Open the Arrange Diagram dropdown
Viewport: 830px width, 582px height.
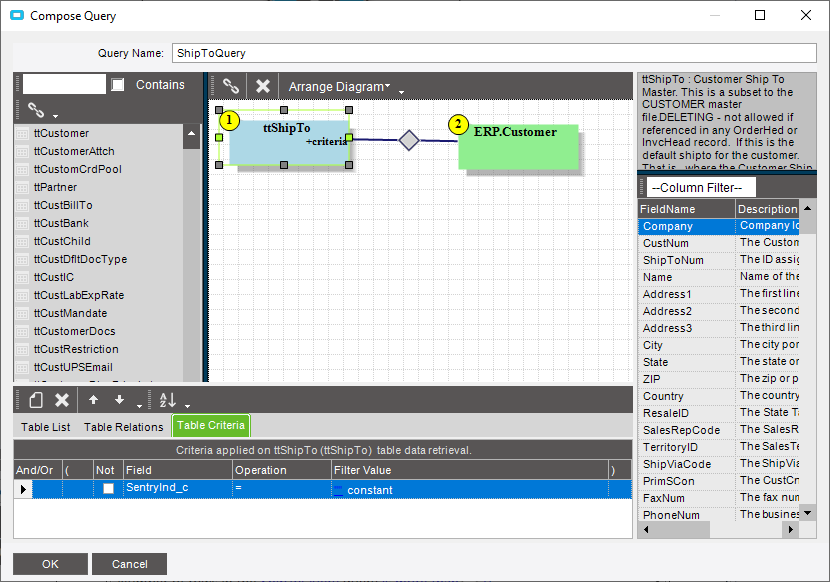click(x=339, y=87)
